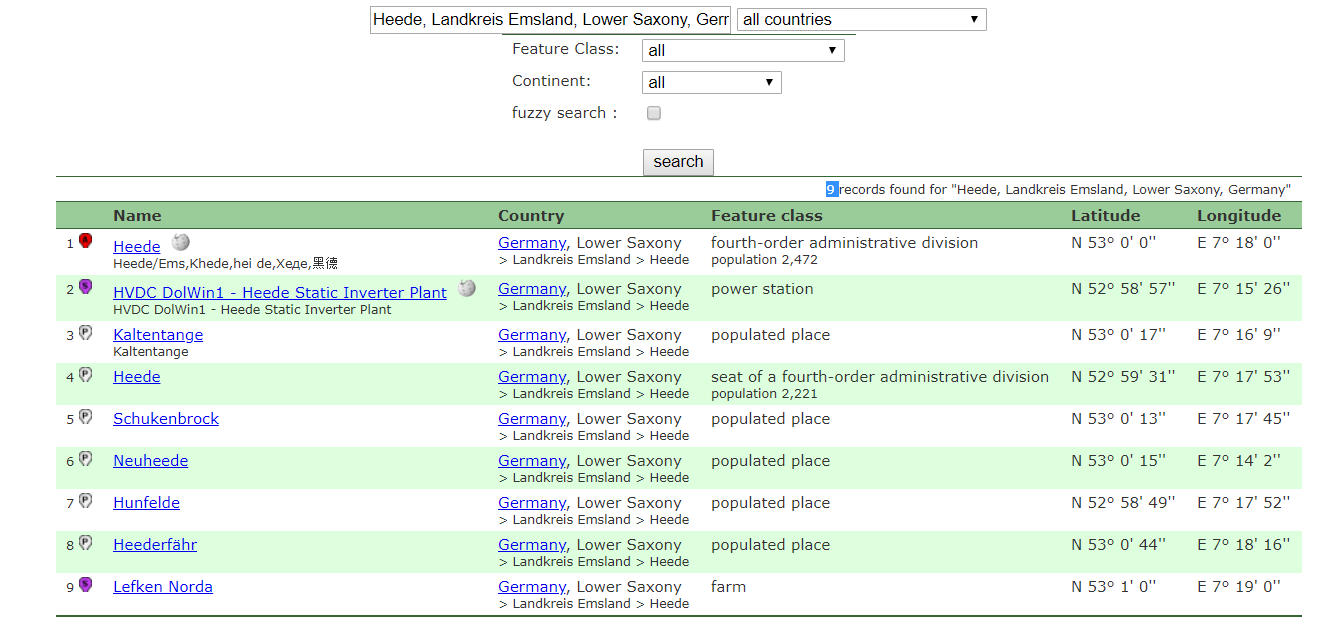Open the Hunfelde link
The height and width of the screenshot is (630, 1331).
click(x=147, y=502)
